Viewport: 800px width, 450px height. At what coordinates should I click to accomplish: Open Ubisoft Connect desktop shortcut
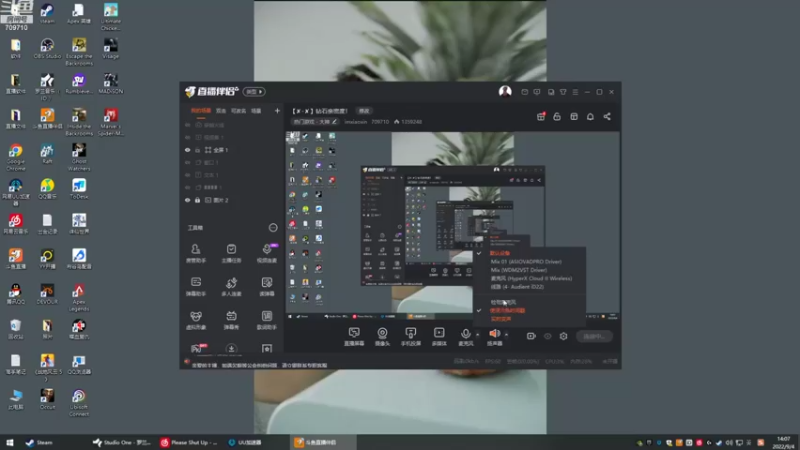[79, 403]
